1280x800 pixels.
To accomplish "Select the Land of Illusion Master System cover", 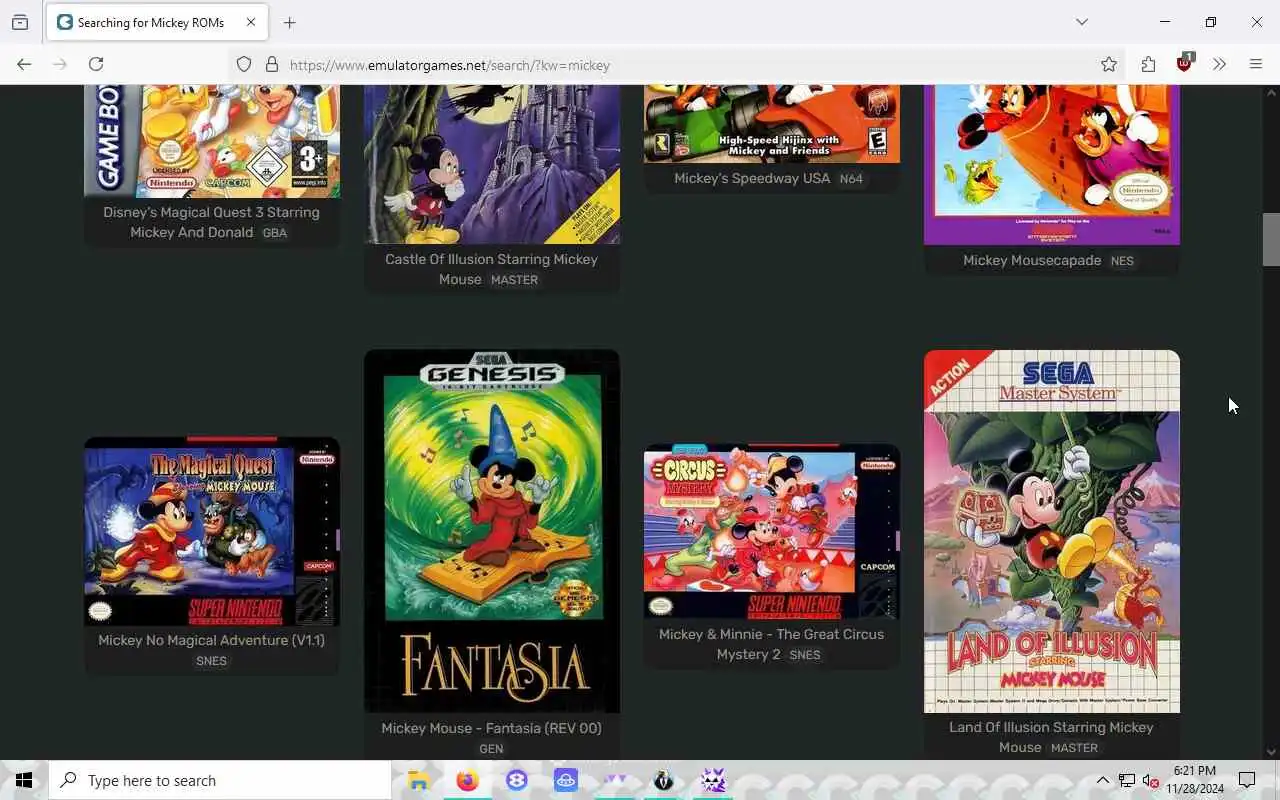I will click(x=1051, y=531).
